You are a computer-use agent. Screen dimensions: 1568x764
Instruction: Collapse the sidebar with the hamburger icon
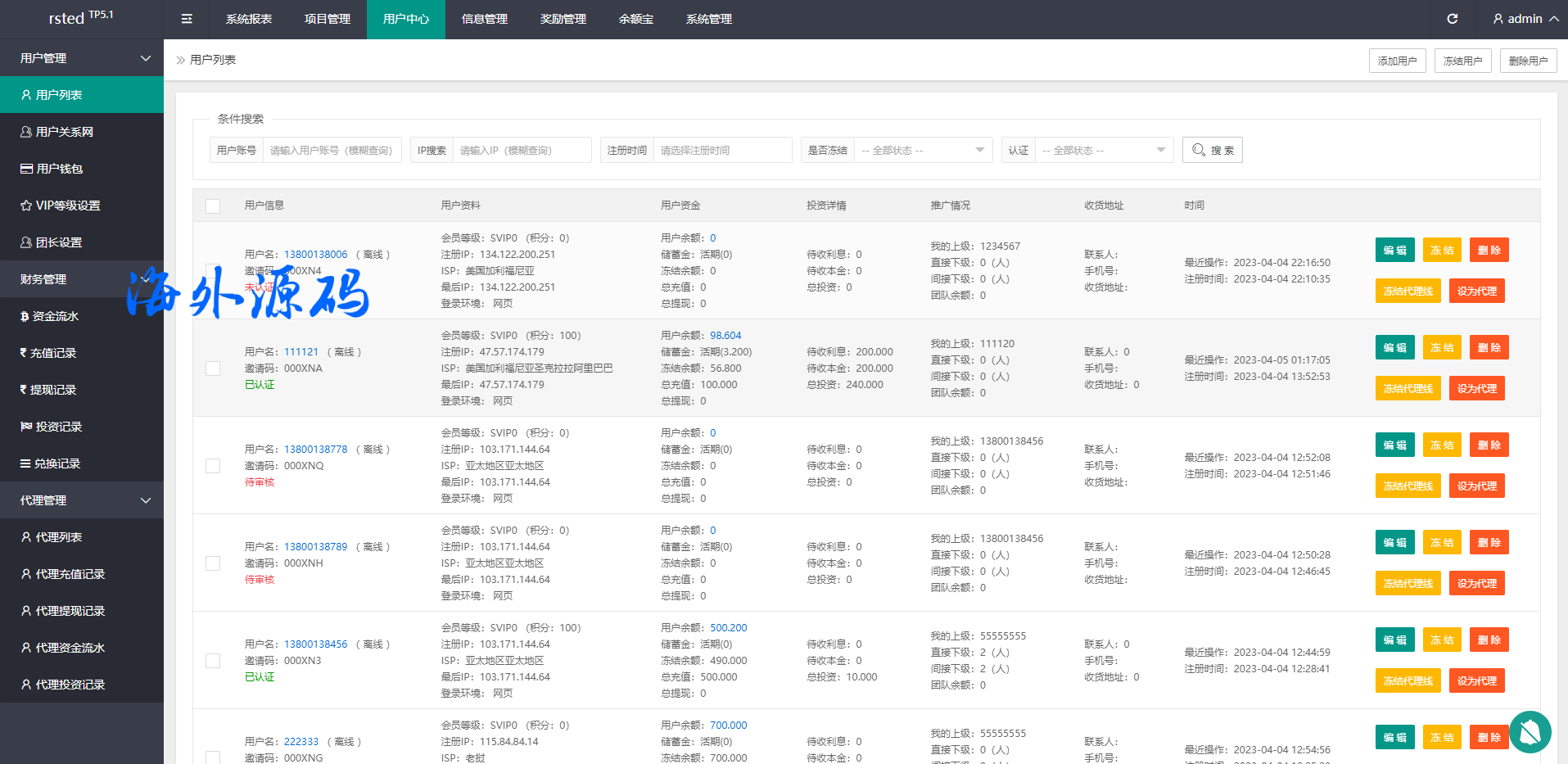tap(187, 19)
